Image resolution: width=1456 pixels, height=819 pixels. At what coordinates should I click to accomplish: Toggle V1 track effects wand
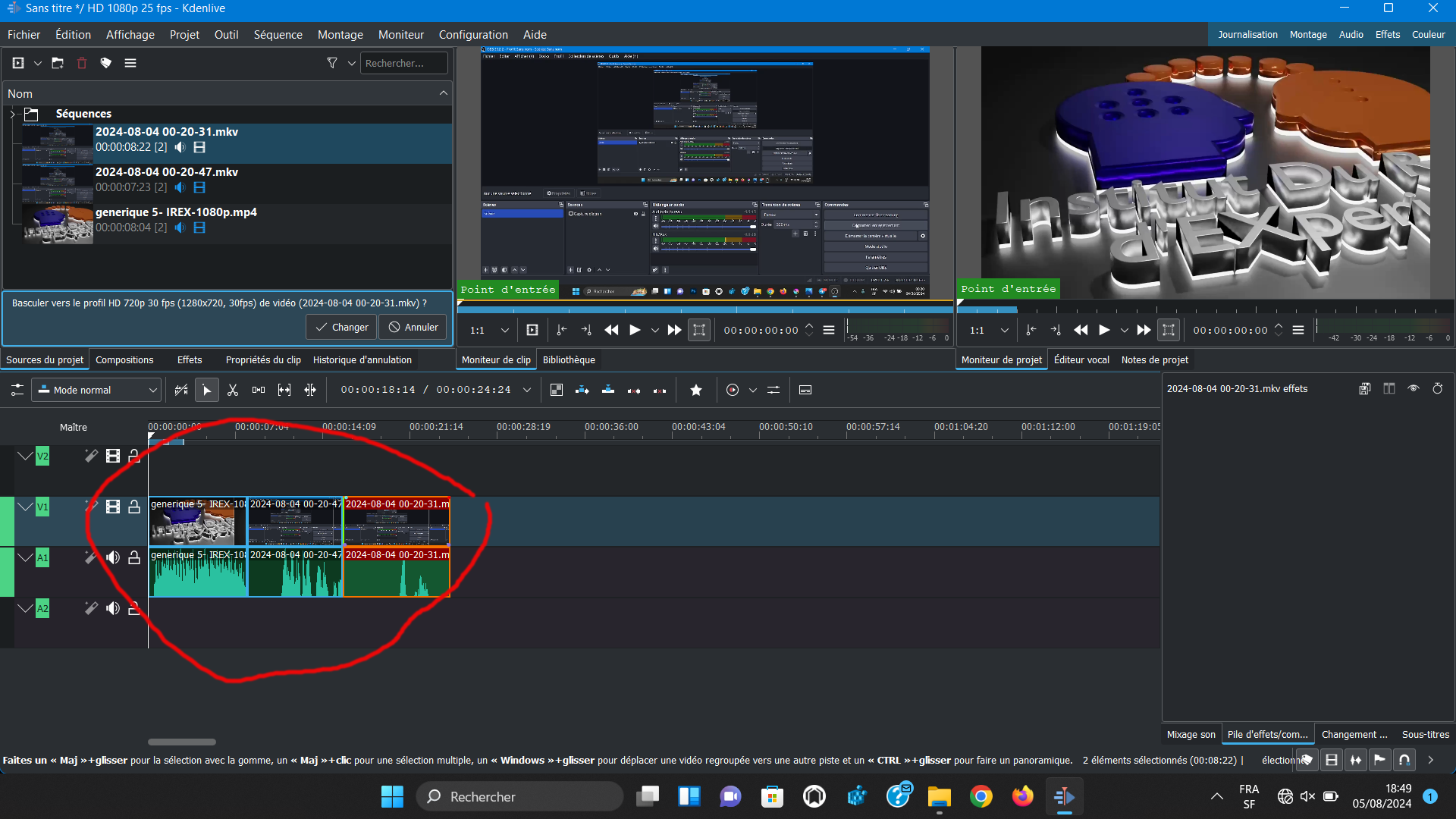[x=91, y=507]
